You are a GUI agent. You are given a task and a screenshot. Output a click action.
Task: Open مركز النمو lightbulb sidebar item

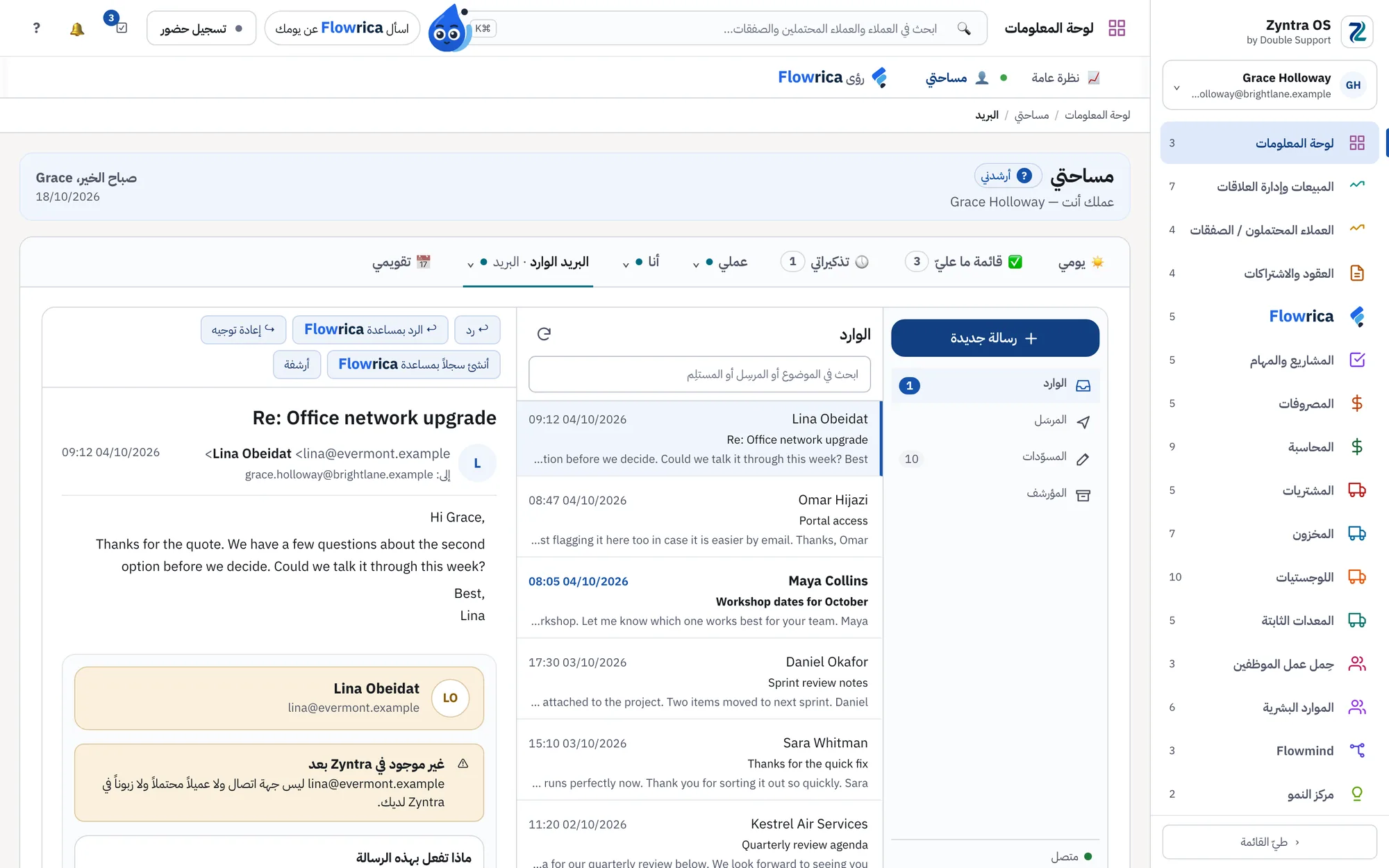[x=1270, y=794]
